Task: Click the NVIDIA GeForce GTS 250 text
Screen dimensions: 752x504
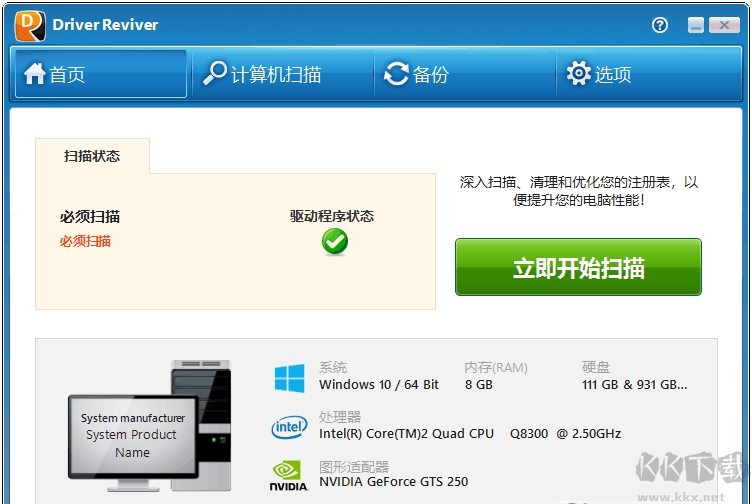Action: point(394,481)
